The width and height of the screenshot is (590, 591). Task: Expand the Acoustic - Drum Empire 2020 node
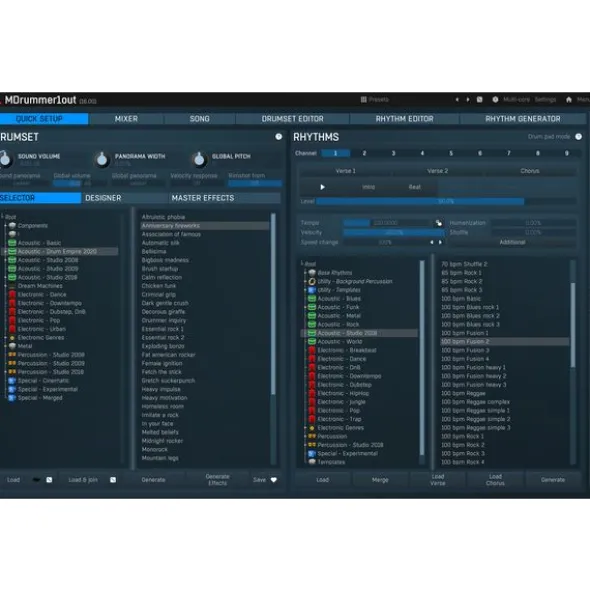tap(5, 251)
